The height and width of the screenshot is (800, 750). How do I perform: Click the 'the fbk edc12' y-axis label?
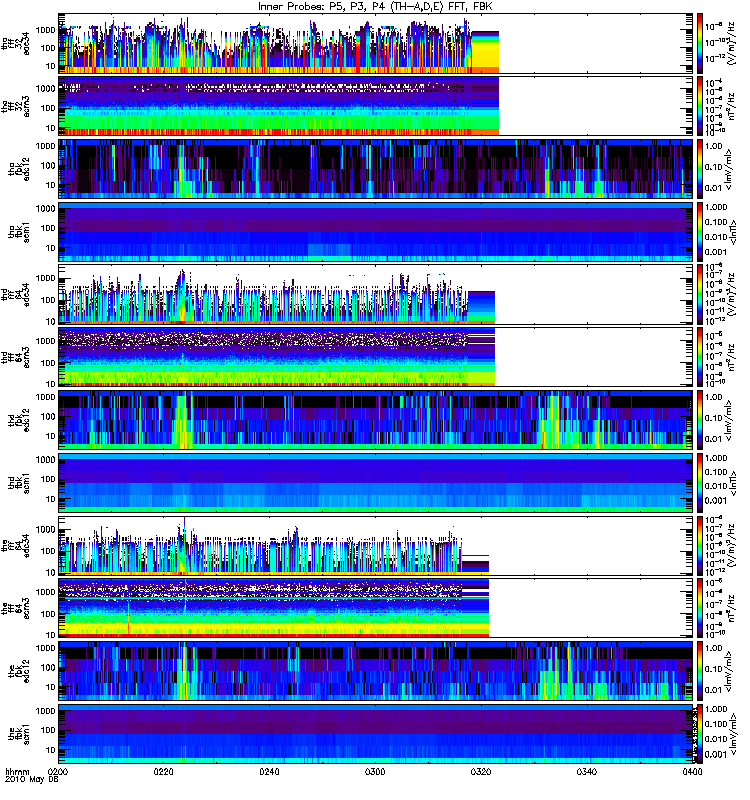coord(19,671)
